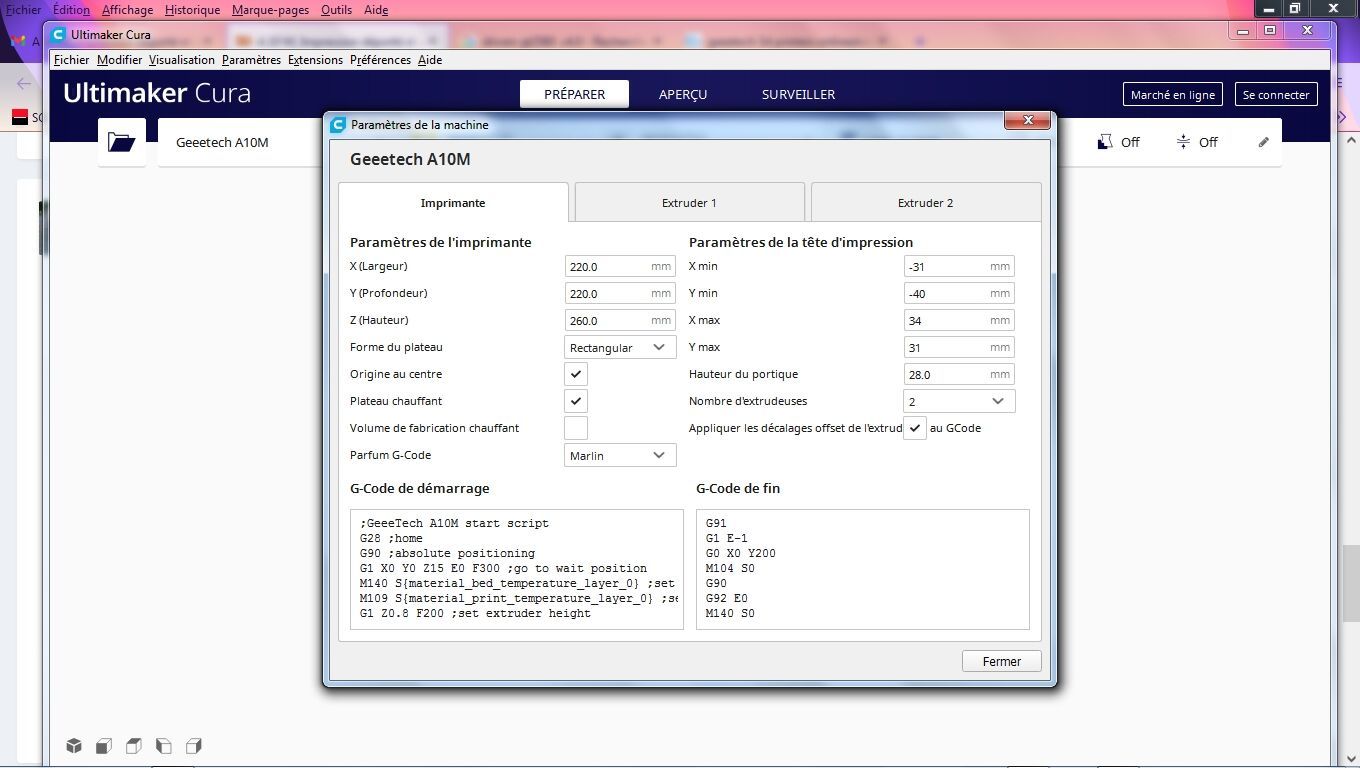1360x768 pixels.
Task: Open the Visualisation menu
Action: [182, 60]
